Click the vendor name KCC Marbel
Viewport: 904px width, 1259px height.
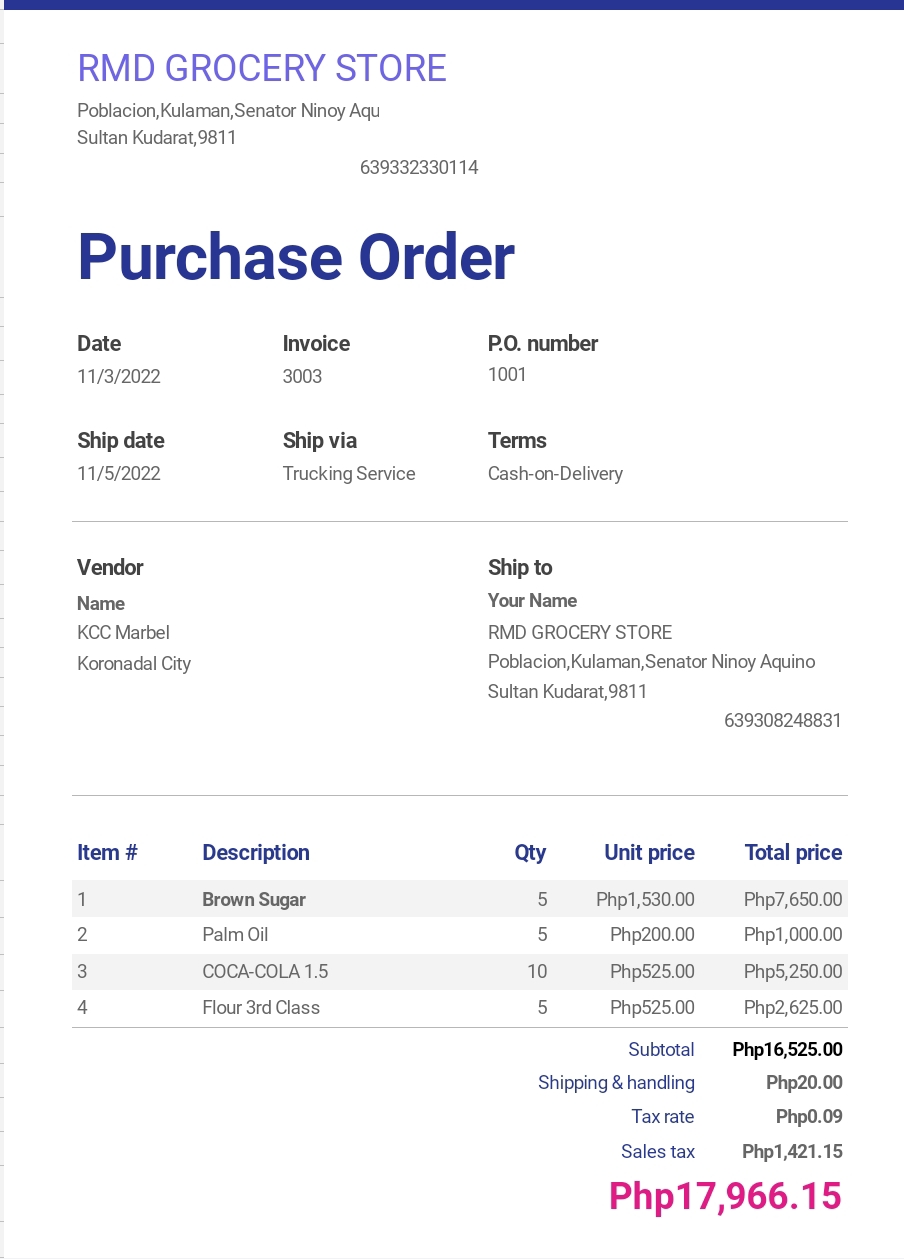[123, 633]
